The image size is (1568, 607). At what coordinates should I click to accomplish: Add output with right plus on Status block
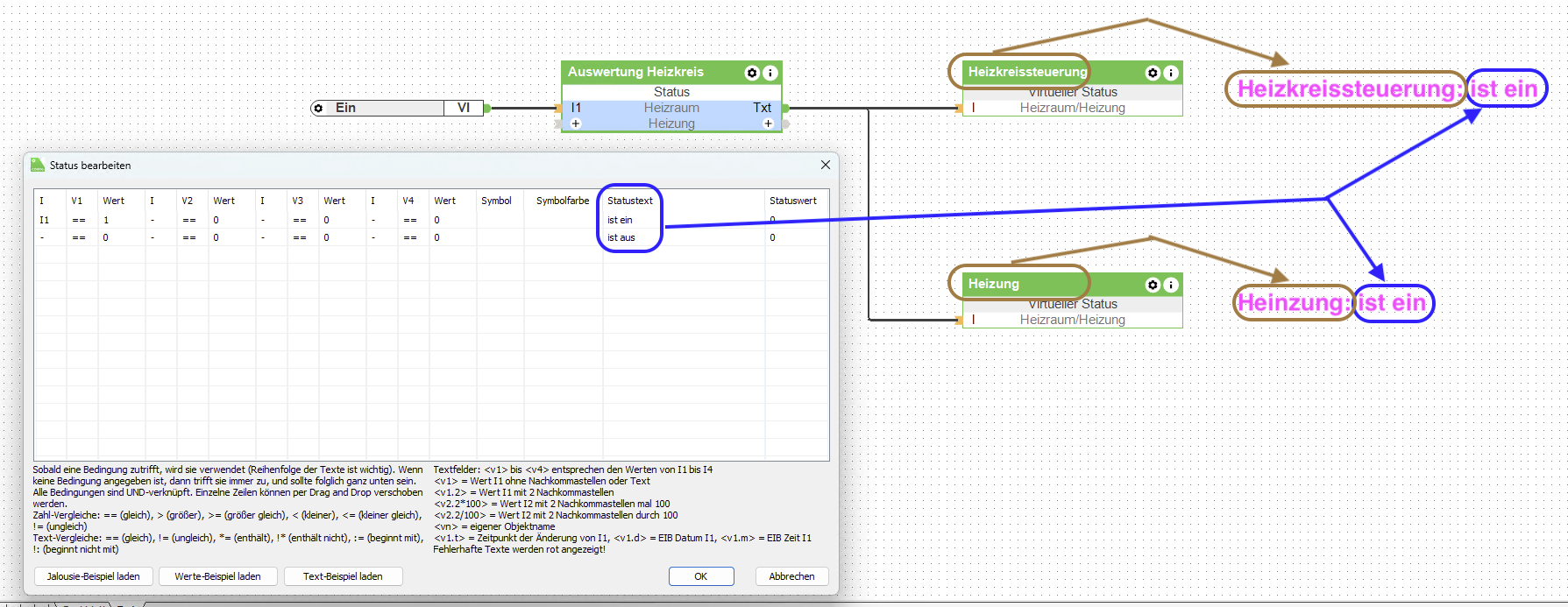click(x=768, y=124)
